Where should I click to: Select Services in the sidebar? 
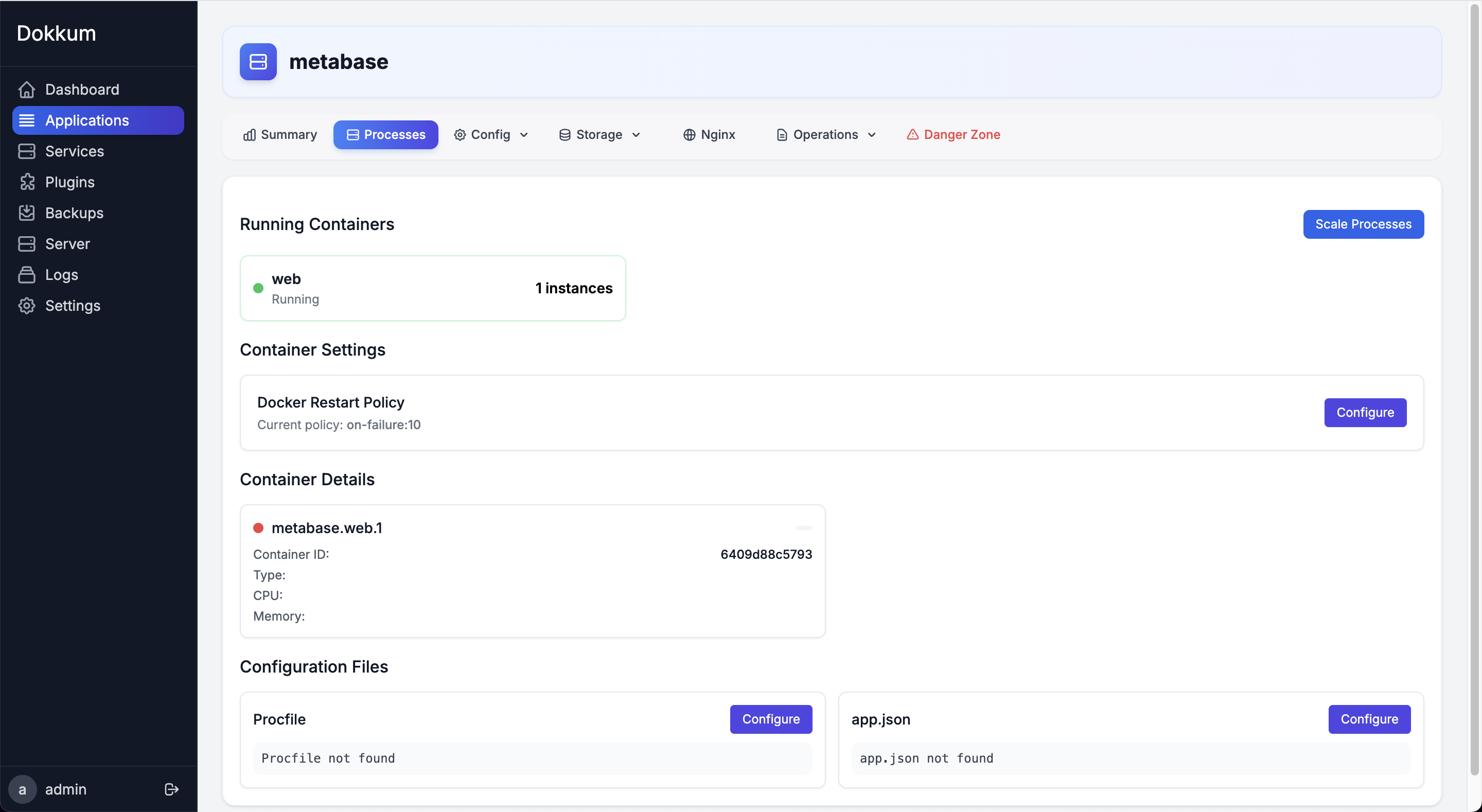pos(74,151)
